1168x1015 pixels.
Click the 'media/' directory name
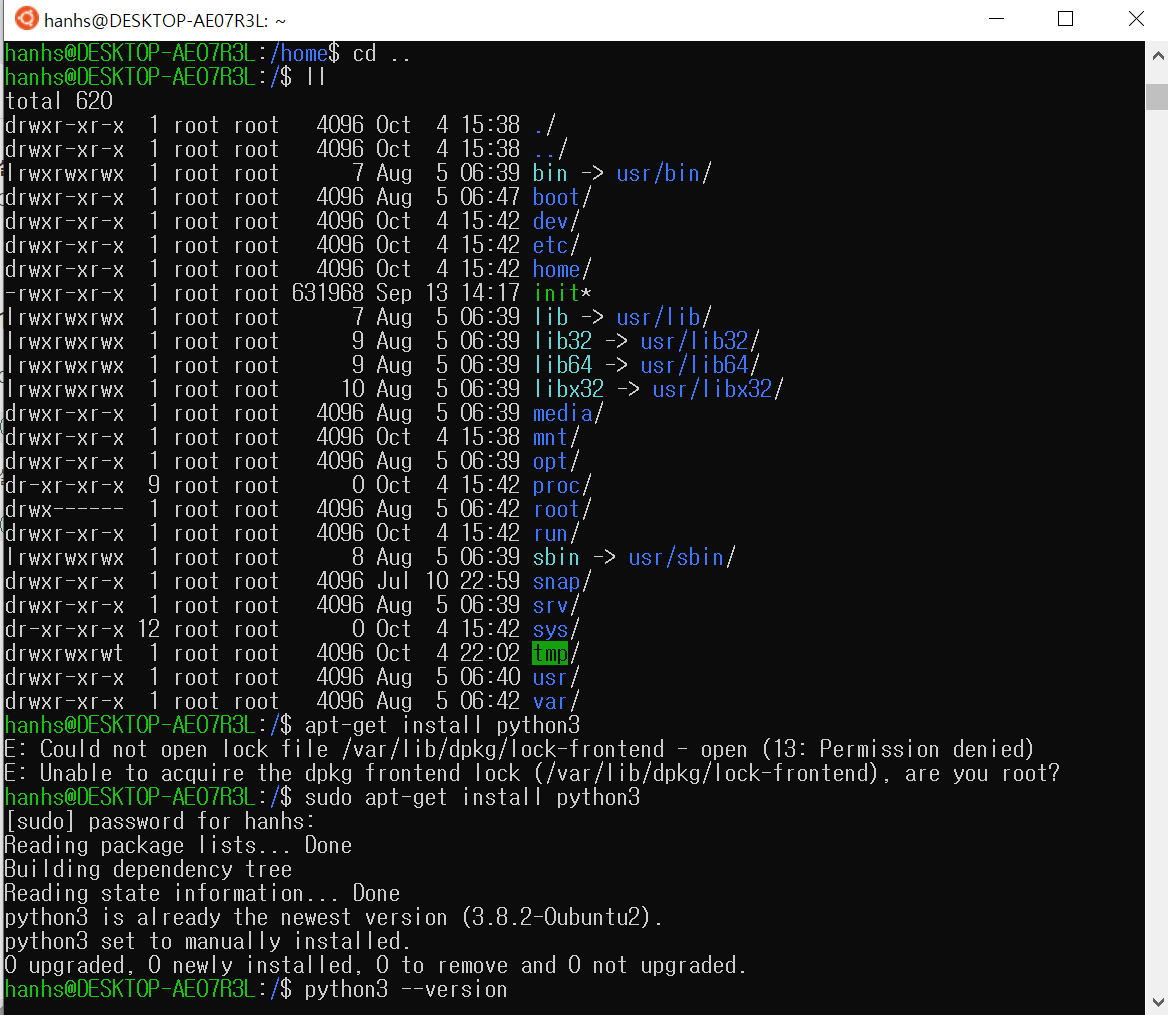(568, 413)
